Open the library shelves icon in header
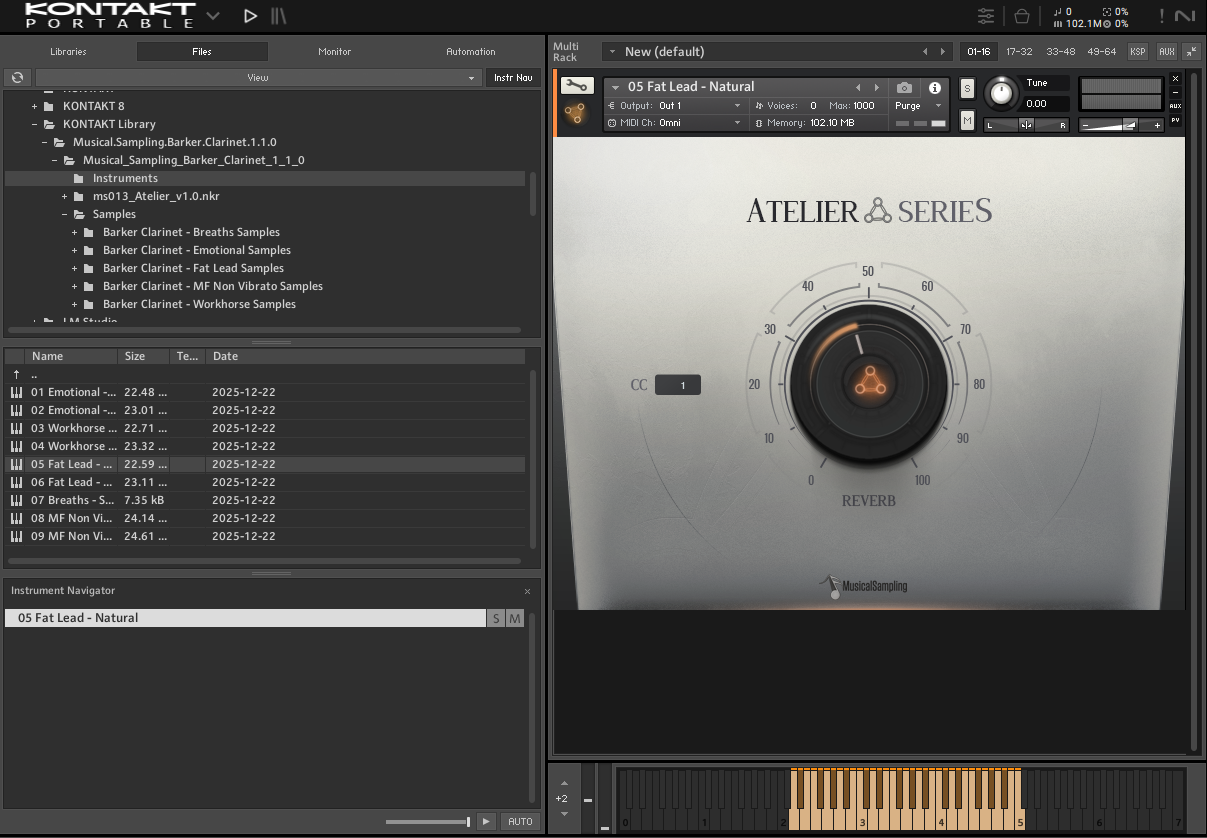Image resolution: width=1207 pixels, height=838 pixels. tap(278, 16)
